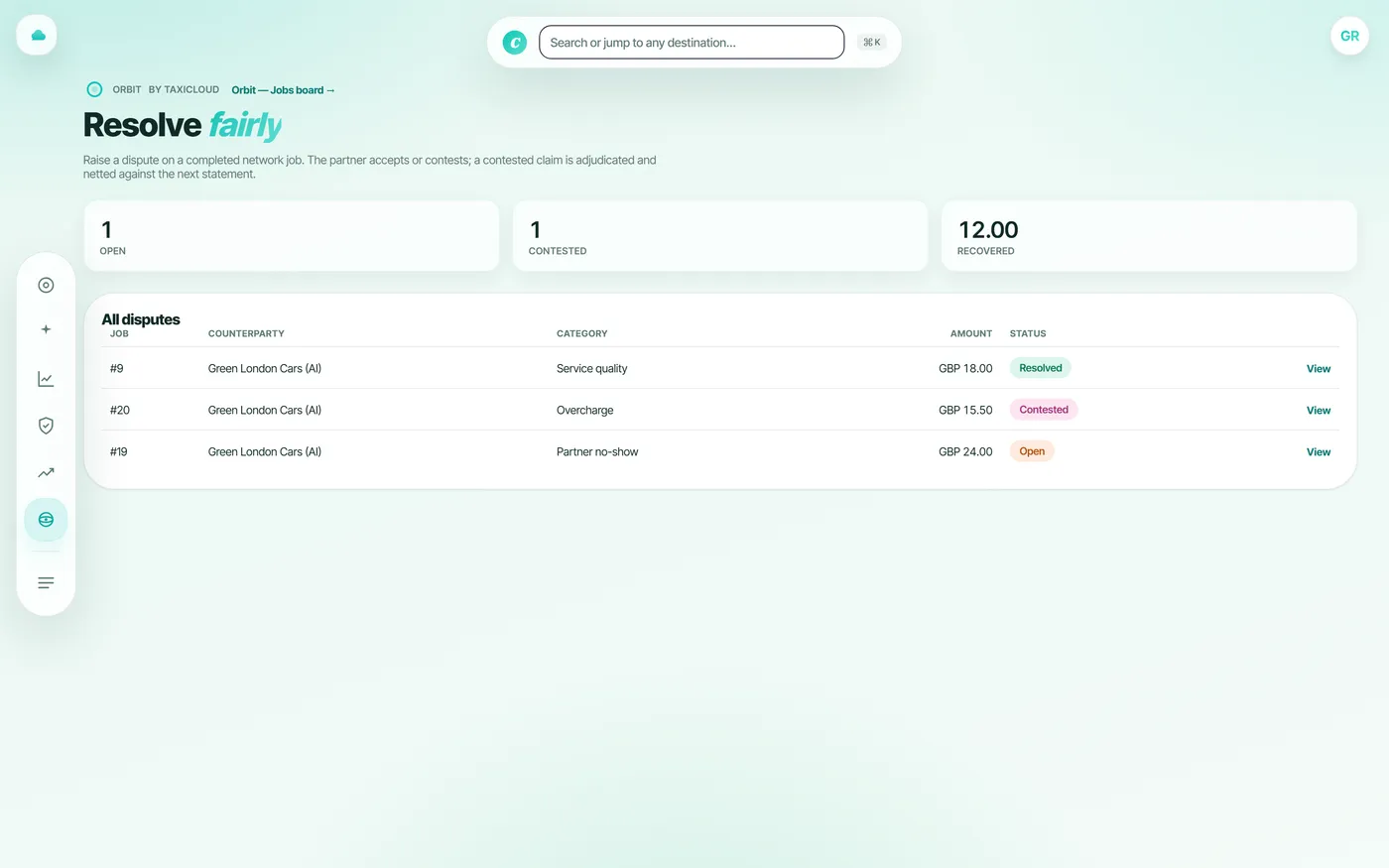Click the Open status badge

click(1032, 451)
